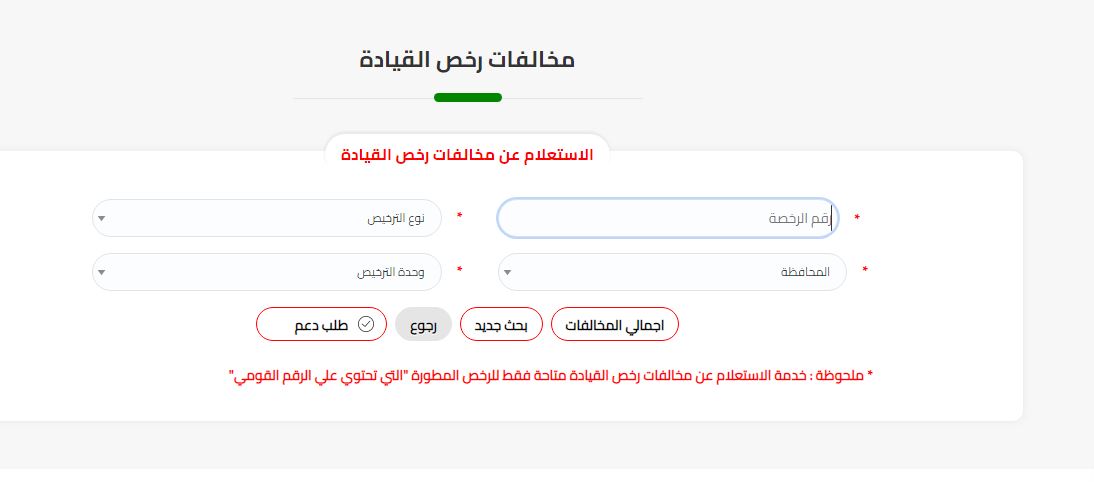Click the red ملحوظة note text
1094x482 pixels.
(x=550, y=376)
